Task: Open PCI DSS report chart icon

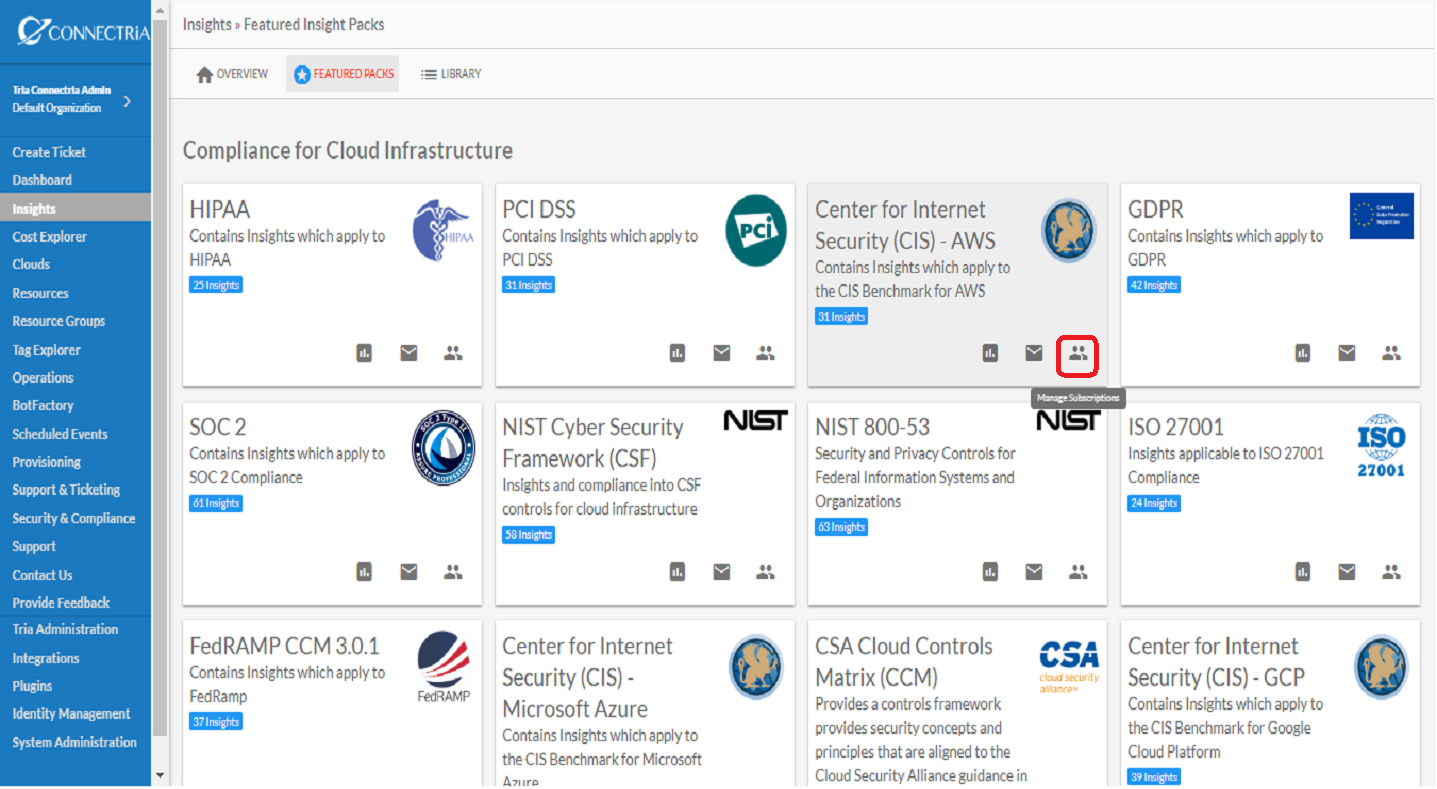Action: tap(678, 352)
